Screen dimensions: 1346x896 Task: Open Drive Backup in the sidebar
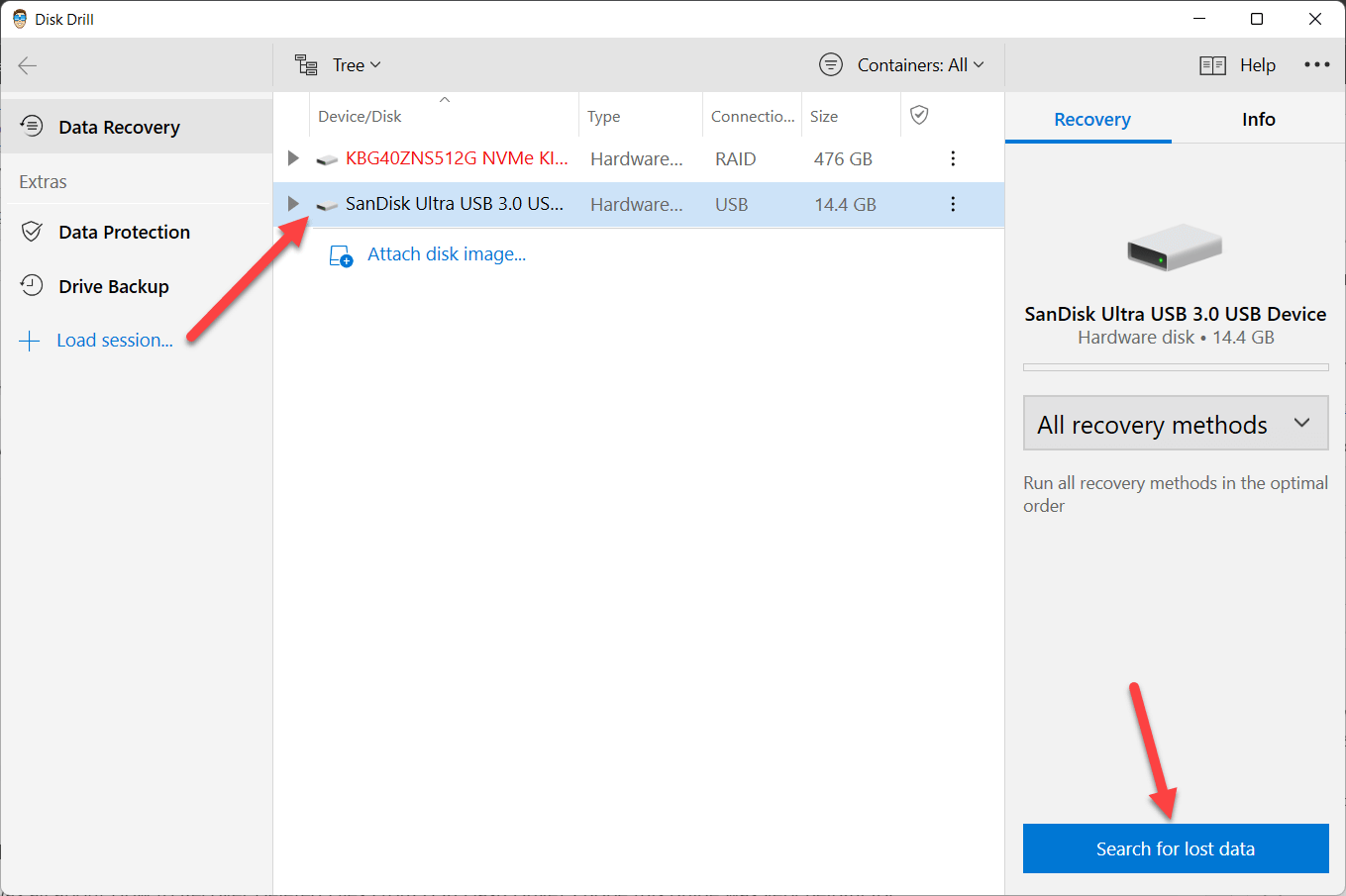coord(113,287)
